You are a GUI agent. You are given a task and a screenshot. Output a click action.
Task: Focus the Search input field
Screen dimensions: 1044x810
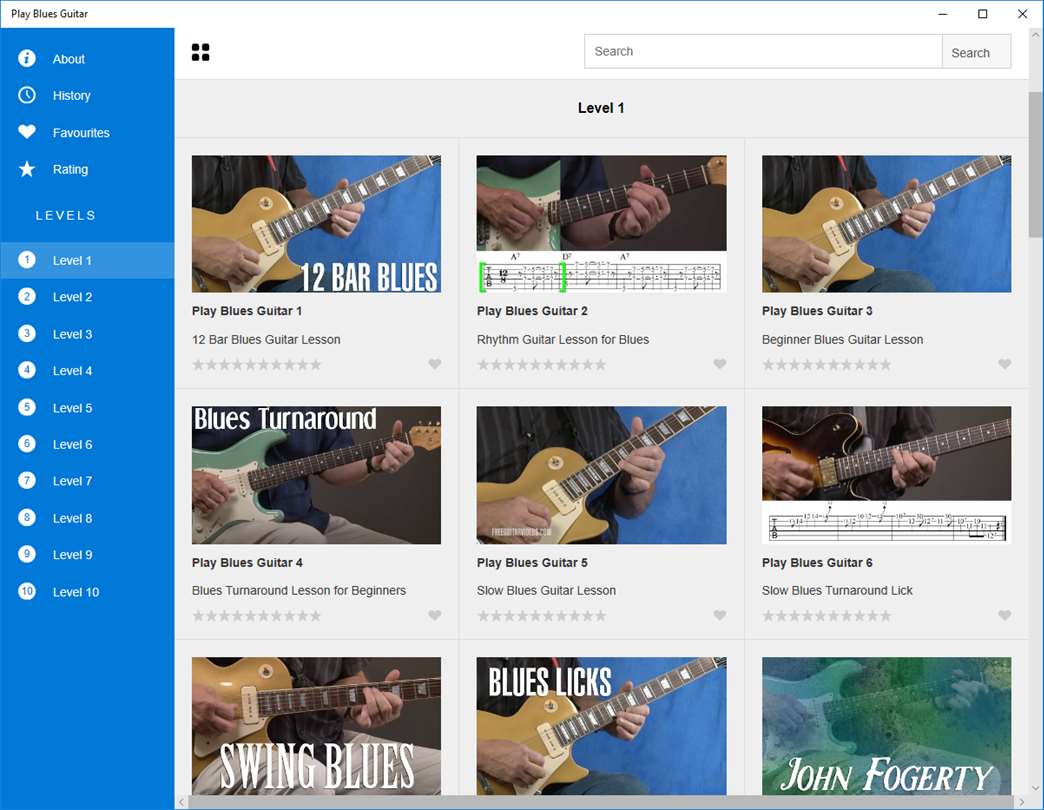763,51
